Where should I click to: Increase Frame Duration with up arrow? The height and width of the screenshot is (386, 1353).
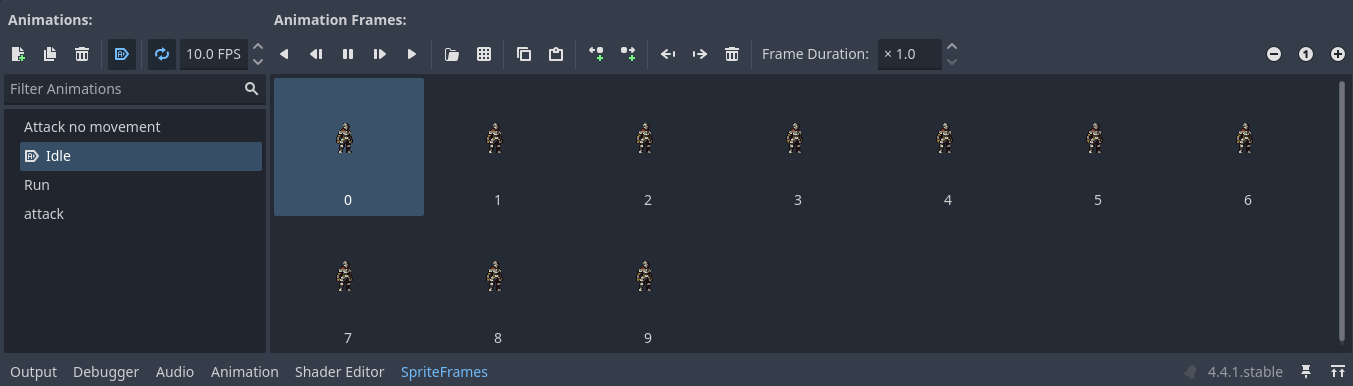952,47
